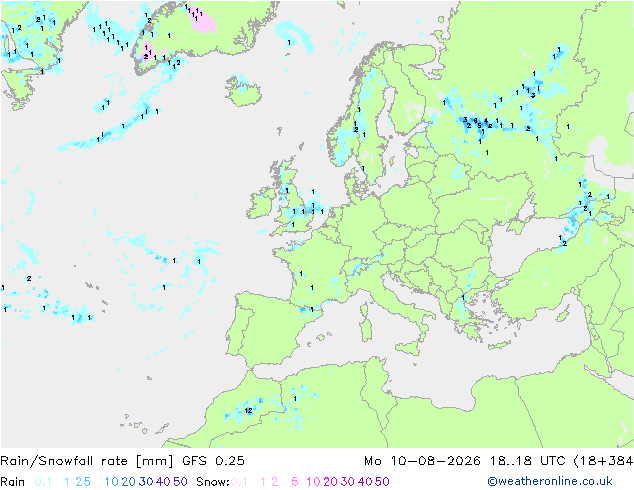Select snow legend value 40
This screenshot has width=634, height=490.
click(x=365, y=482)
